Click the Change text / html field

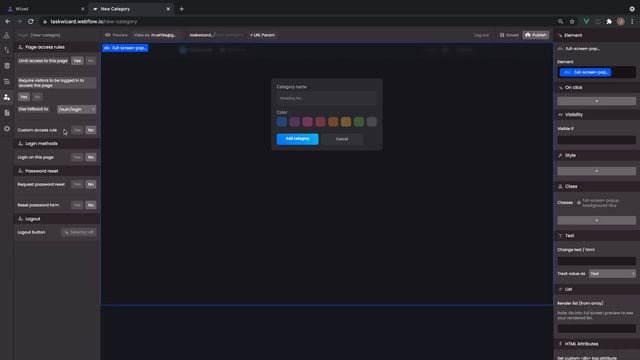(596, 261)
